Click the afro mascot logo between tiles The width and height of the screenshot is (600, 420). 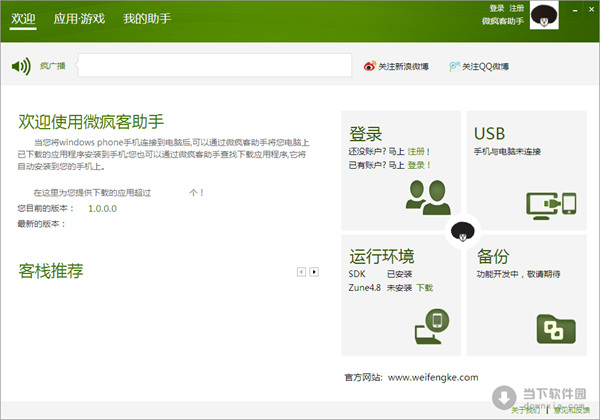click(x=462, y=232)
